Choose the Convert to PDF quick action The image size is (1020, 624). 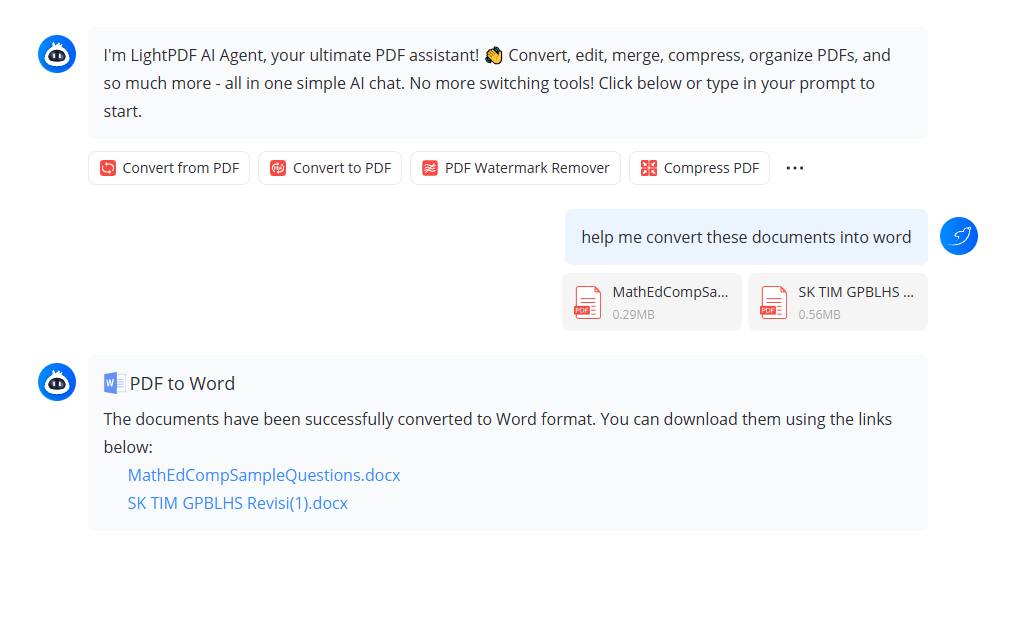[x=330, y=168]
